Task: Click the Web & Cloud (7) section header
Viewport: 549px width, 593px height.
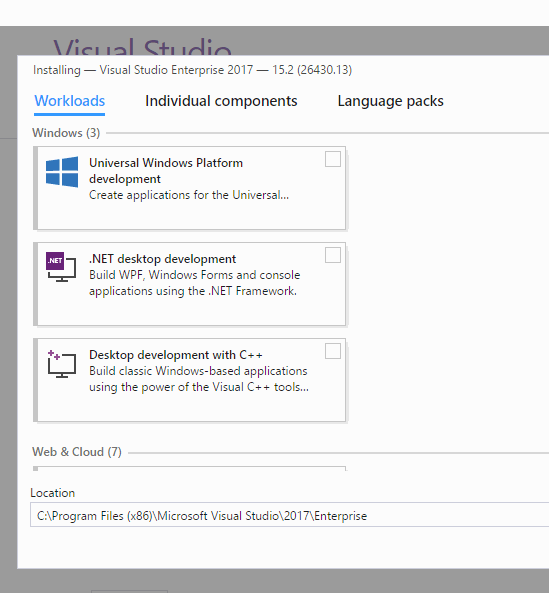Action: click(77, 452)
